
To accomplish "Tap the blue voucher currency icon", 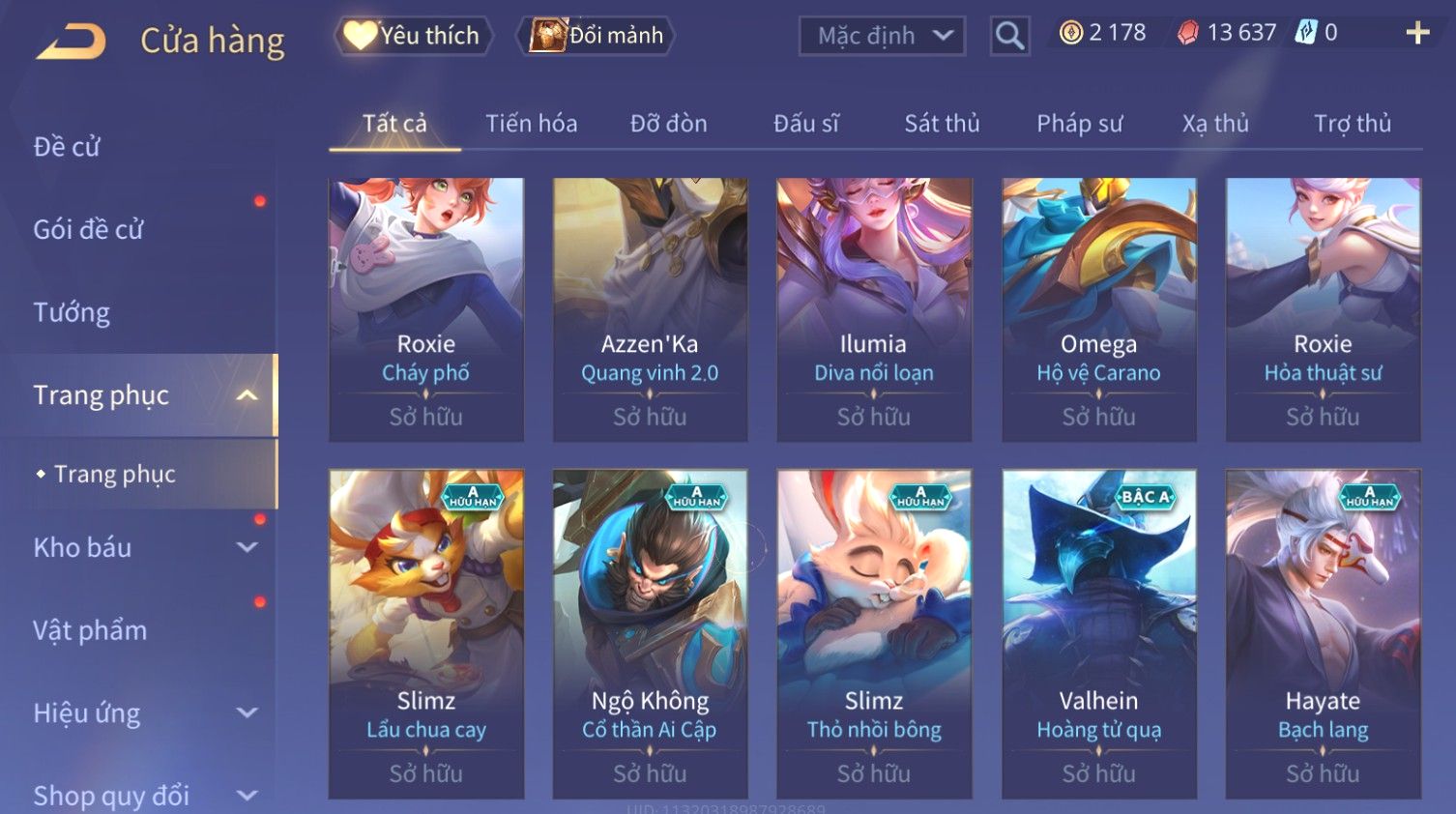I will point(1306,33).
